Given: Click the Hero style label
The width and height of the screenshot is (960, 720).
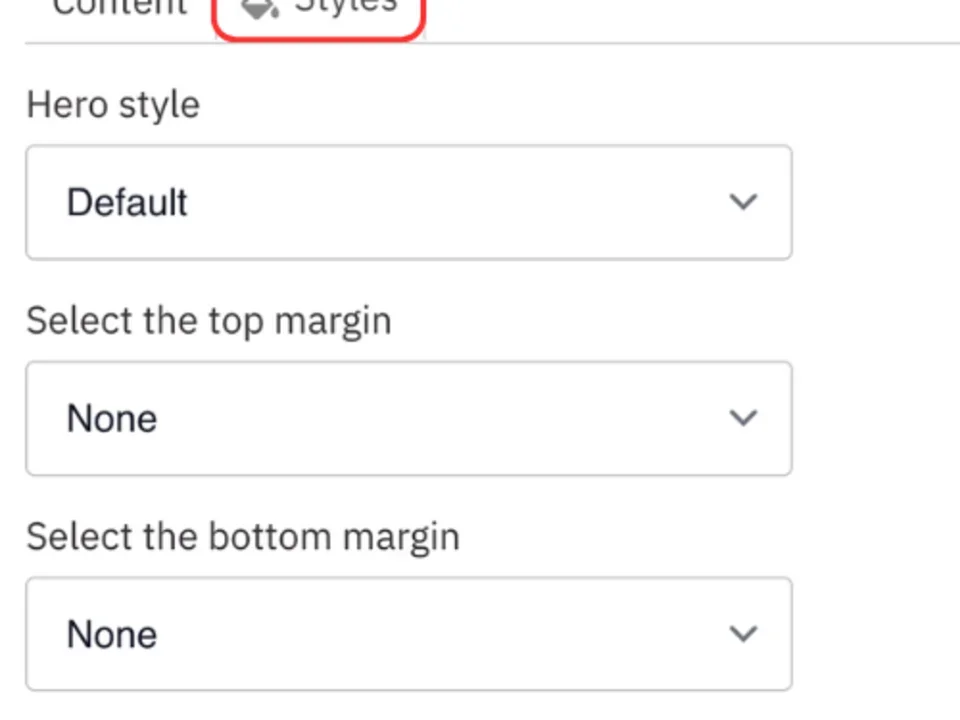Looking at the screenshot, I should [112, 103].
